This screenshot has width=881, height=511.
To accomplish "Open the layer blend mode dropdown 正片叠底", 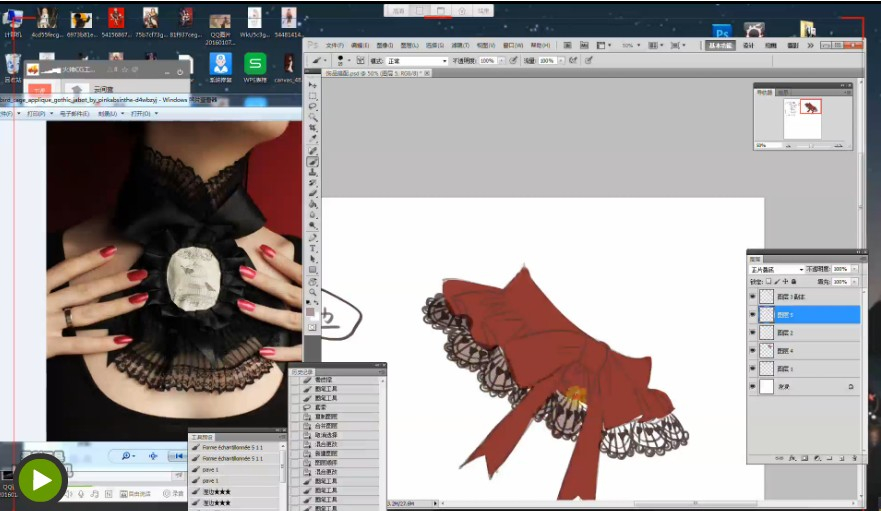I will pyautogui.click(x=777, y=269).
